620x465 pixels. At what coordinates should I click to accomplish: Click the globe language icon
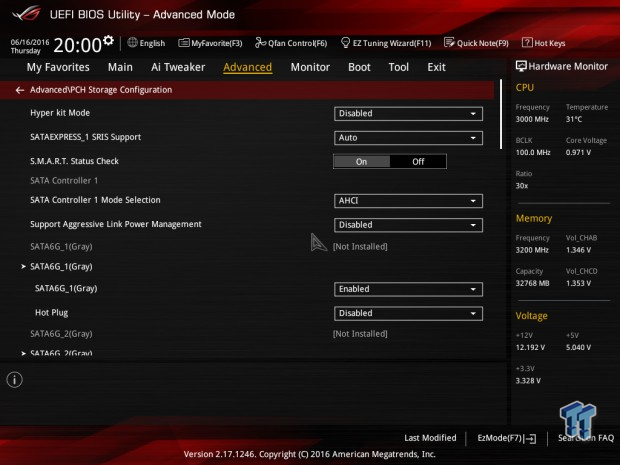coord(132,42)
